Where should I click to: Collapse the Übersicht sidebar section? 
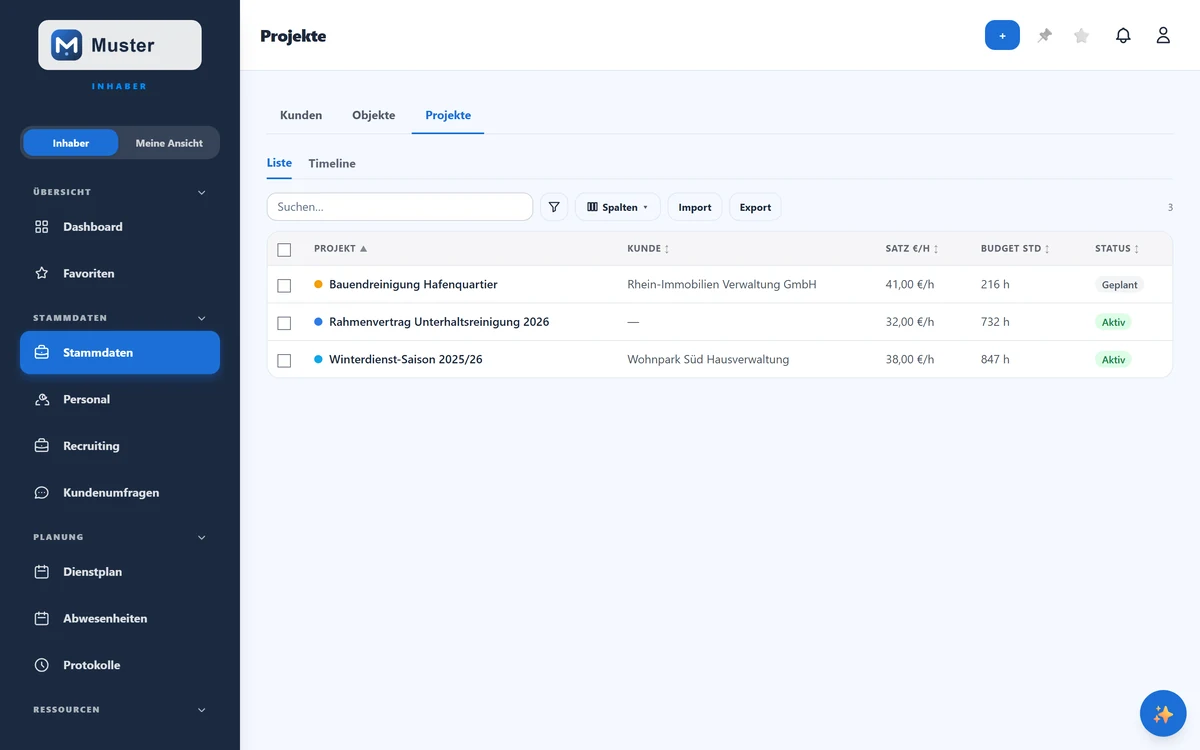201,192
